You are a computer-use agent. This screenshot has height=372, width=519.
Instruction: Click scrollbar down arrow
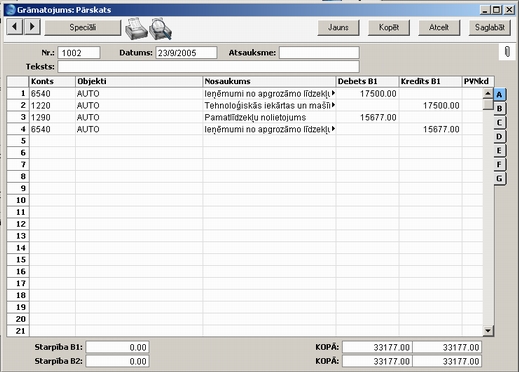[488, 331]
